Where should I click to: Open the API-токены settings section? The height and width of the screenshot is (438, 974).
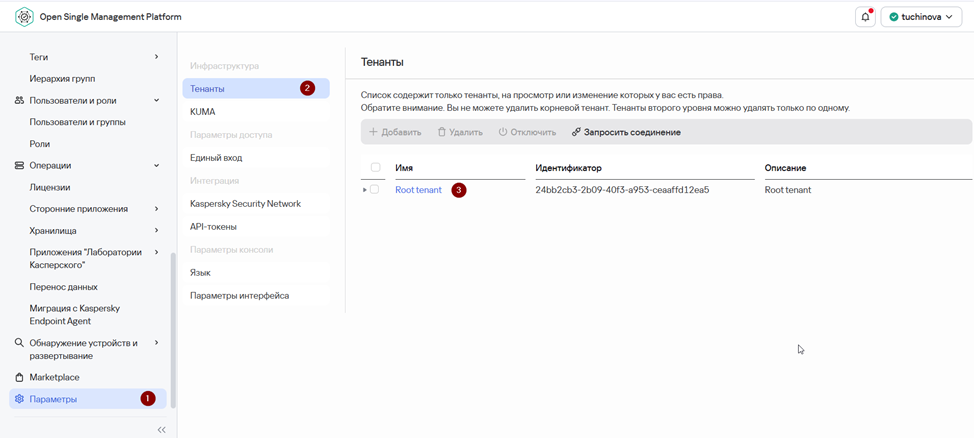[256, 227]
